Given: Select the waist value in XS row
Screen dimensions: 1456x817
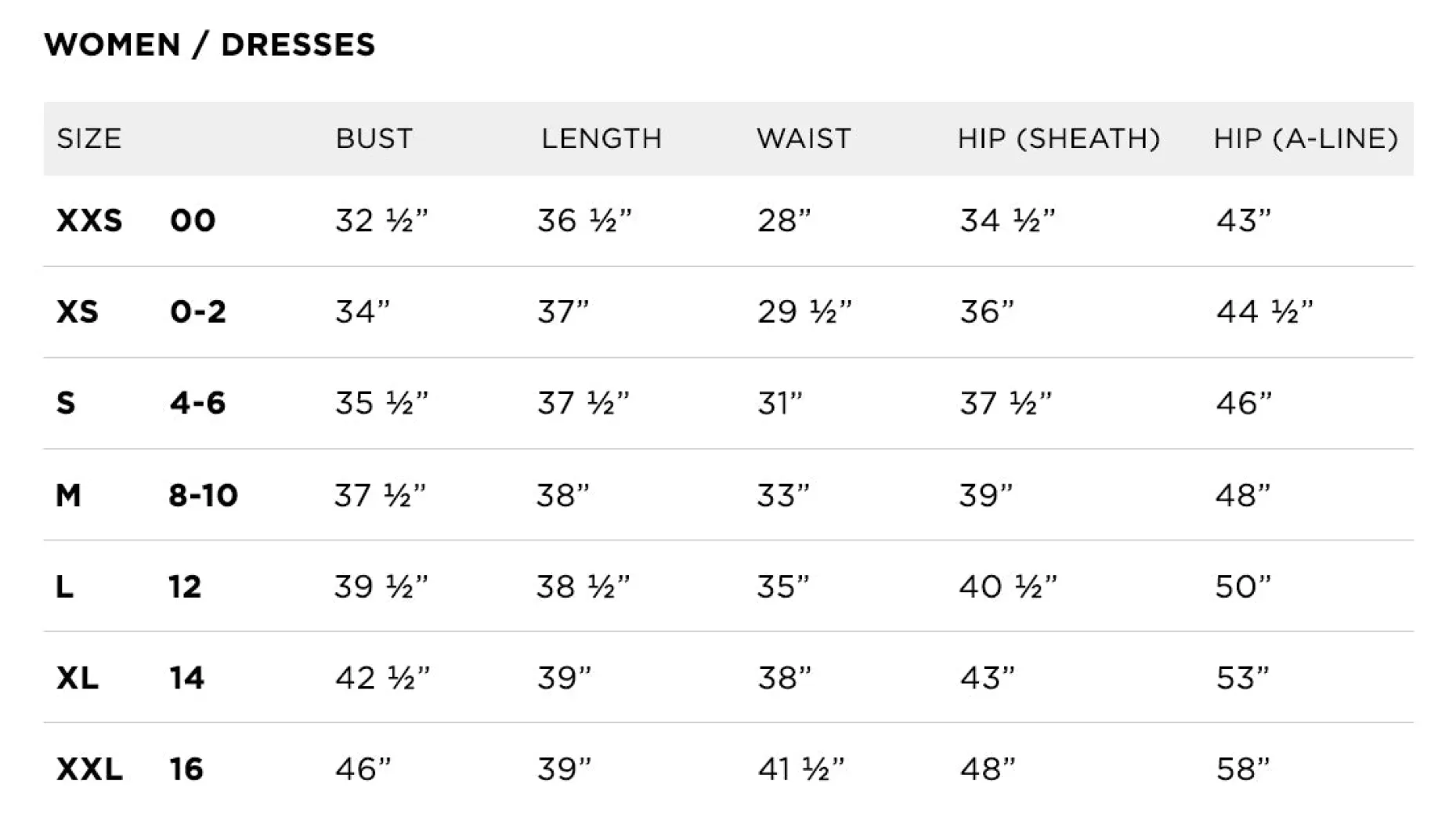Looking at the screenshot, I should click(804, 312).
